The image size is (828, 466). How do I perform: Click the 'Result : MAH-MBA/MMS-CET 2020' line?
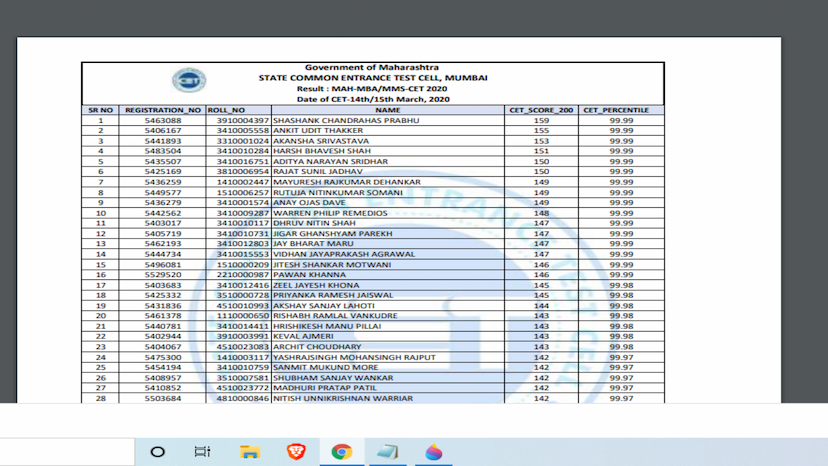372,89
